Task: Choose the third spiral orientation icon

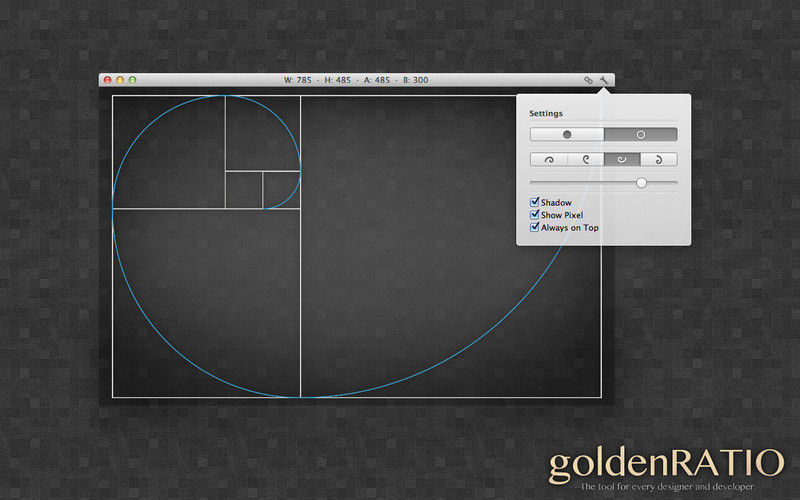Action: tap(622, 159)
